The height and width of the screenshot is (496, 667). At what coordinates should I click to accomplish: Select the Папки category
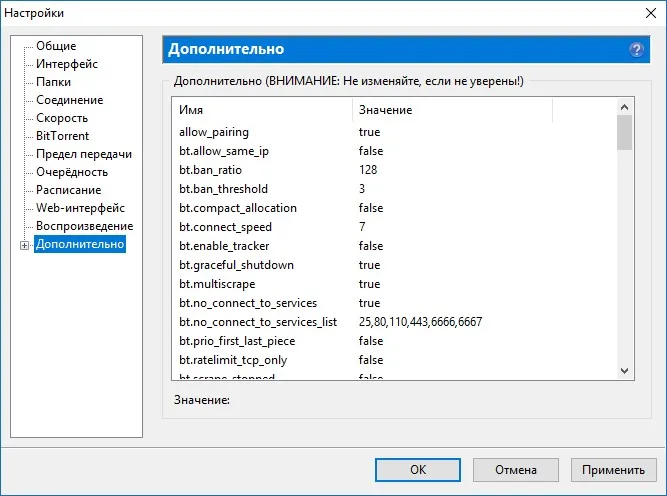pyautogui.click(x=53, y=82)
